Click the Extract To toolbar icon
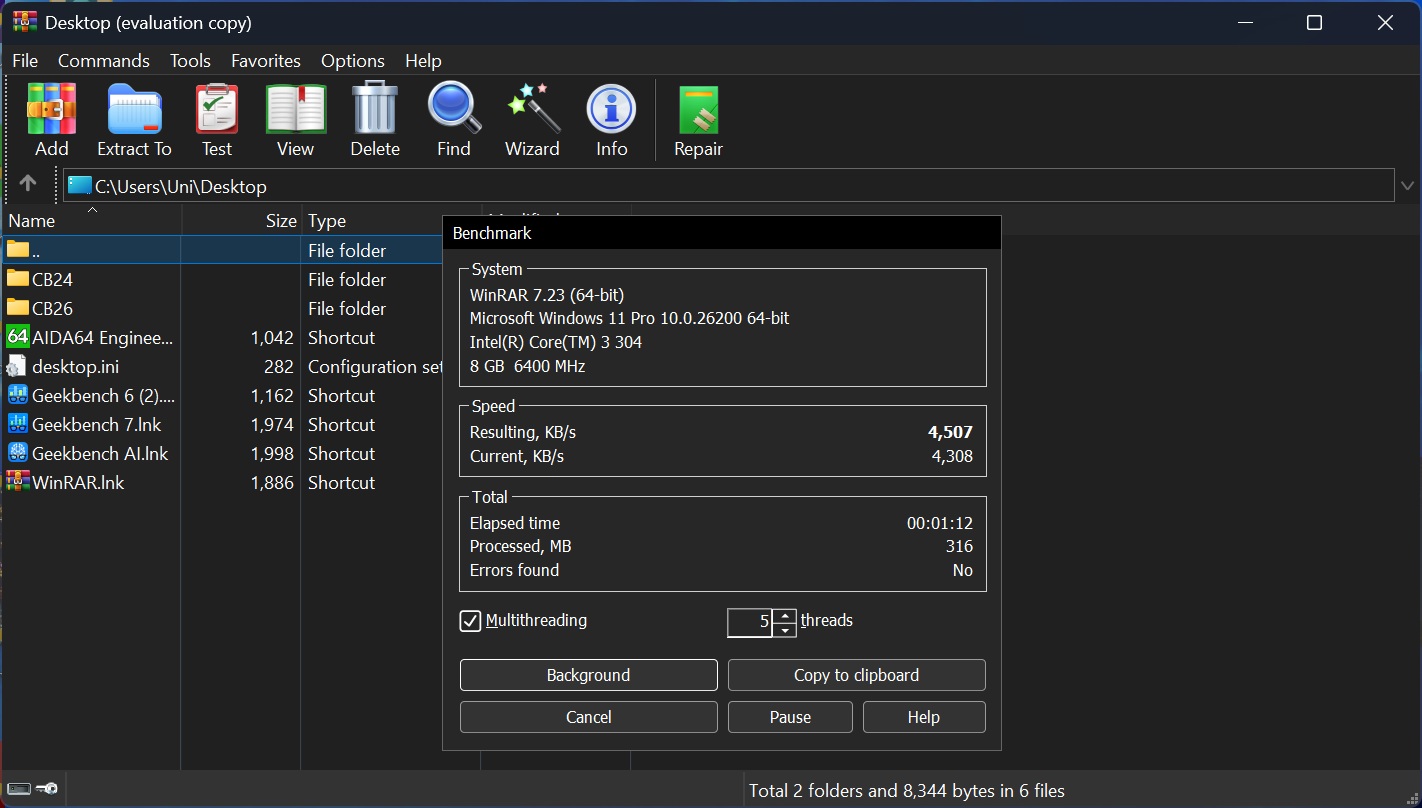This screenshot has height=808, width=1422. (x=134, y=109)
